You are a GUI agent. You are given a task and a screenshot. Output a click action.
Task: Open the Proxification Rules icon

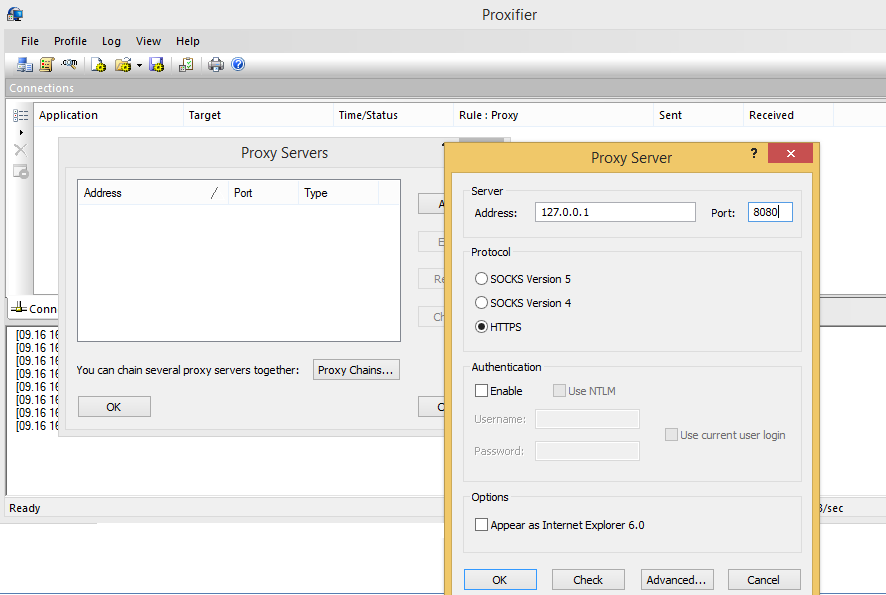(x=46, y=64)
